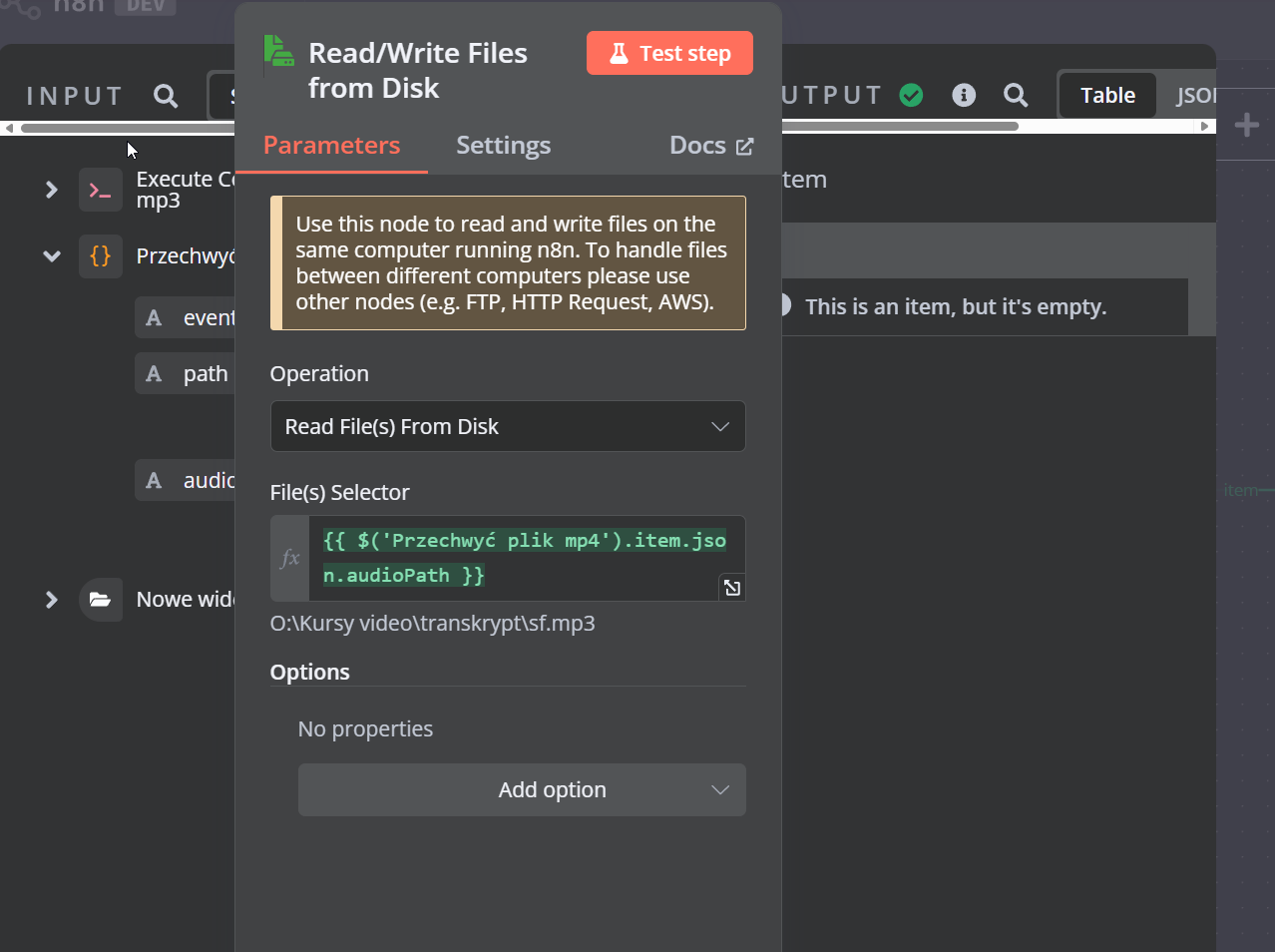Click the fx expression toggle

click(290, 558)
